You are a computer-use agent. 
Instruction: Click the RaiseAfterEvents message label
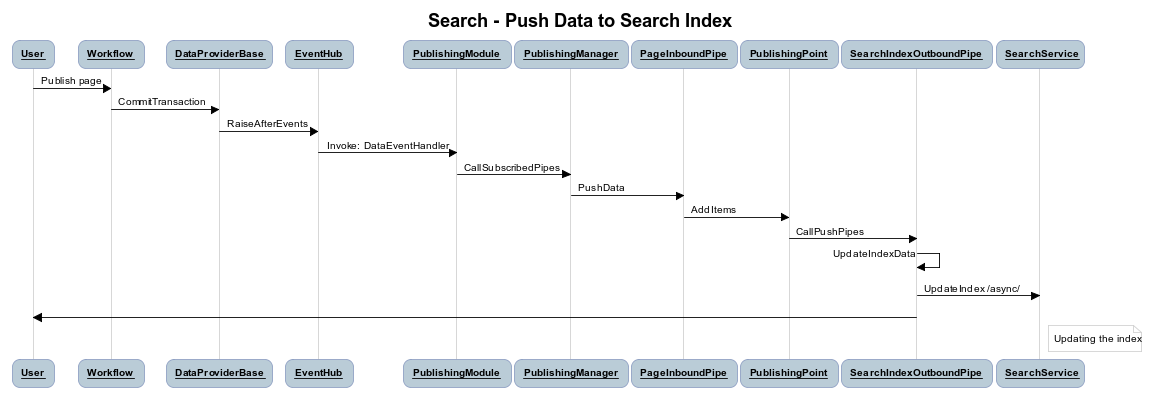click(267, 124)
